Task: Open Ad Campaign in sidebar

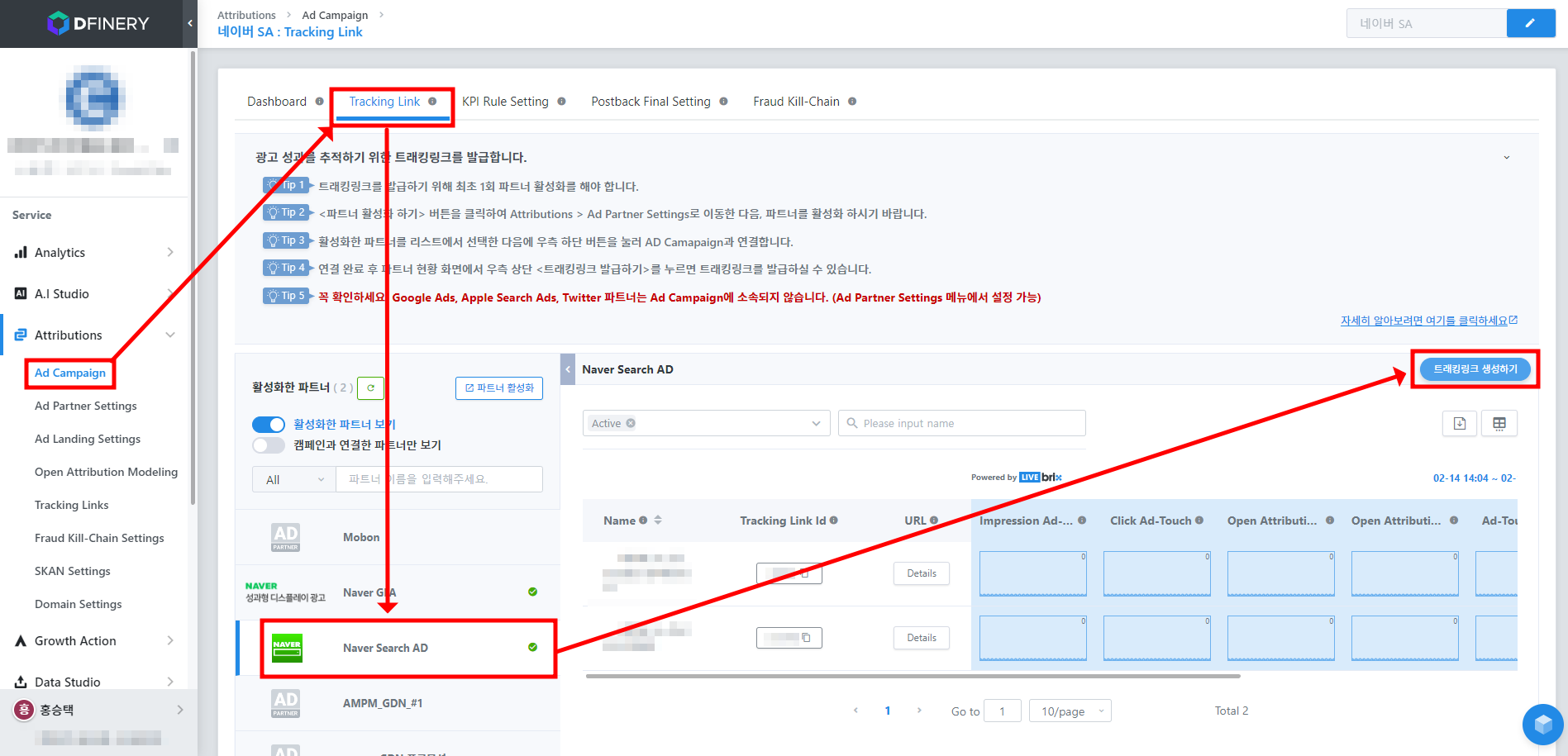Action: 70,373
